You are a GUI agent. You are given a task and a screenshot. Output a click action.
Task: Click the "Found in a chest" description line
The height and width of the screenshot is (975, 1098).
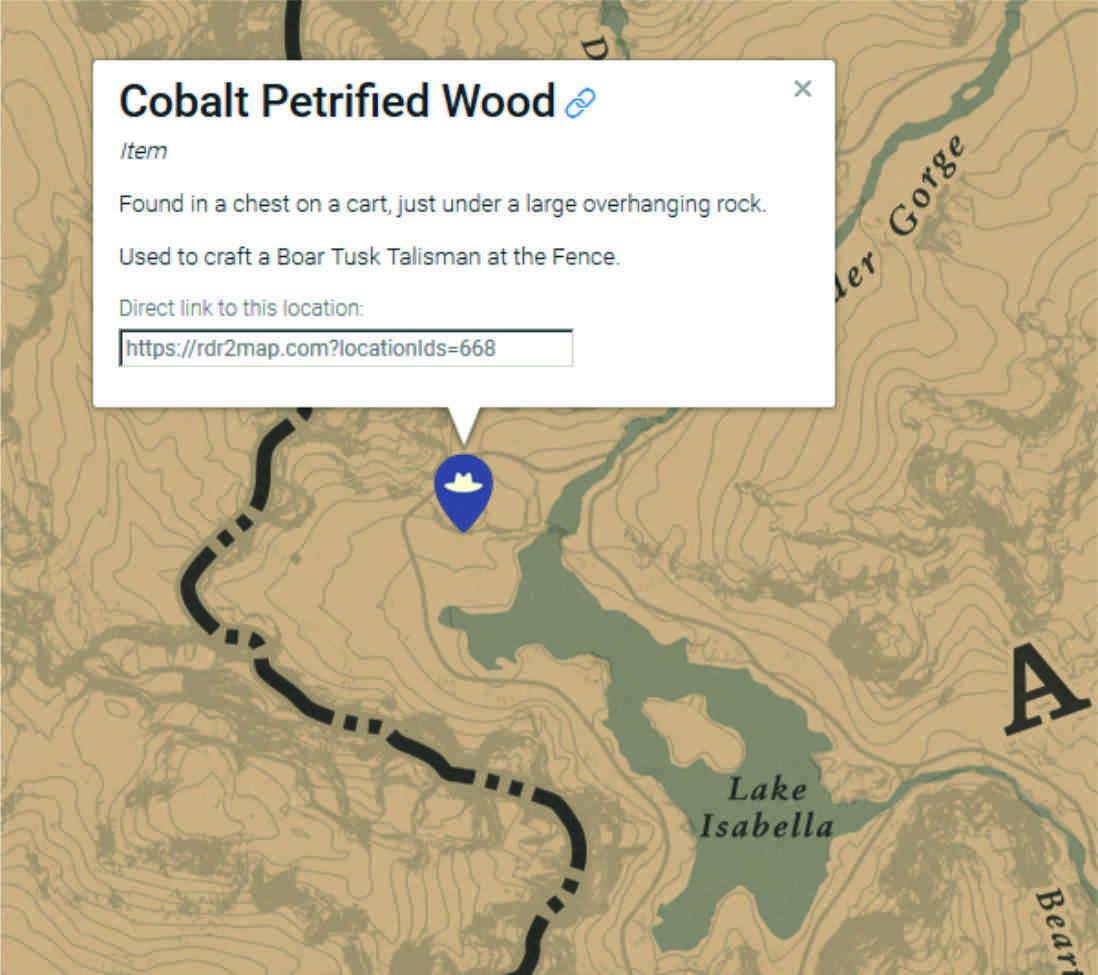pyautogui.click(x=442, y=205)
